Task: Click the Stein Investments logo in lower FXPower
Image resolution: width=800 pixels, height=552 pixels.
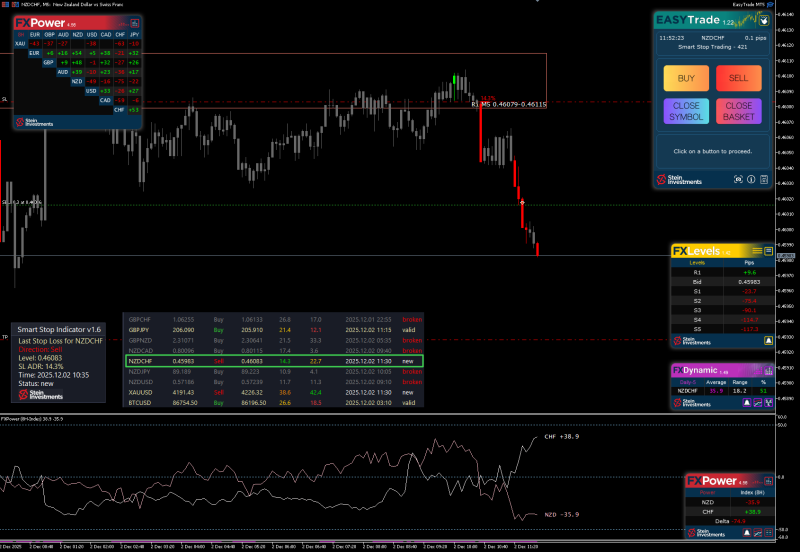Action: [x=706, y=533]
